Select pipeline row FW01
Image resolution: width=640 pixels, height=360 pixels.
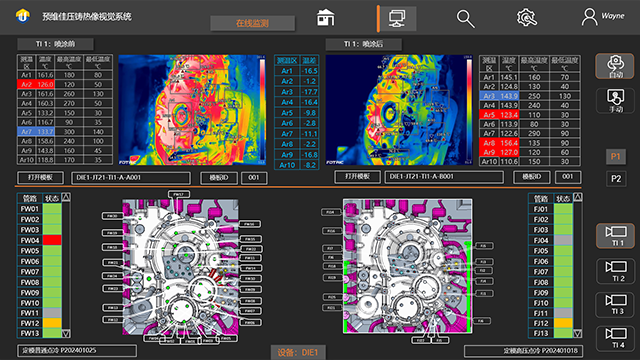(x=39, y=209)
